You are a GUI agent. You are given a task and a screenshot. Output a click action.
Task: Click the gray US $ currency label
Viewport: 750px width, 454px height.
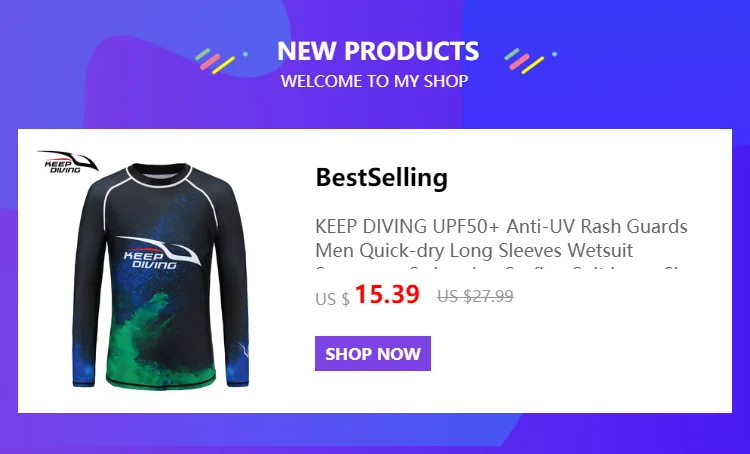pos(332,299)
